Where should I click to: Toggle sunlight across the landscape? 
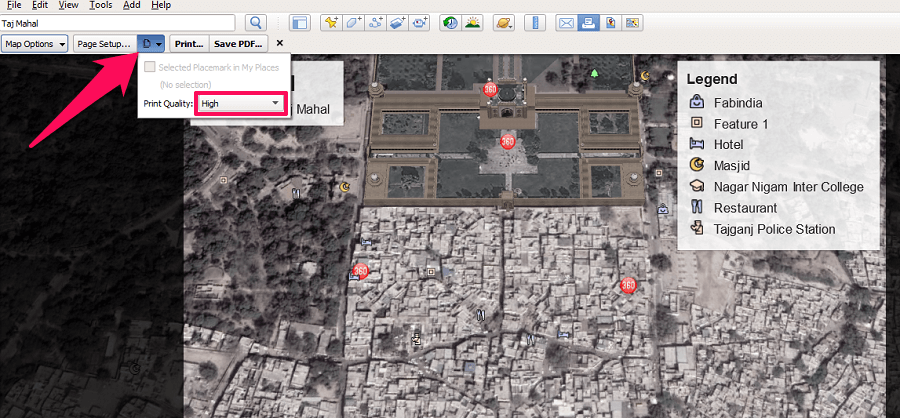472,22
